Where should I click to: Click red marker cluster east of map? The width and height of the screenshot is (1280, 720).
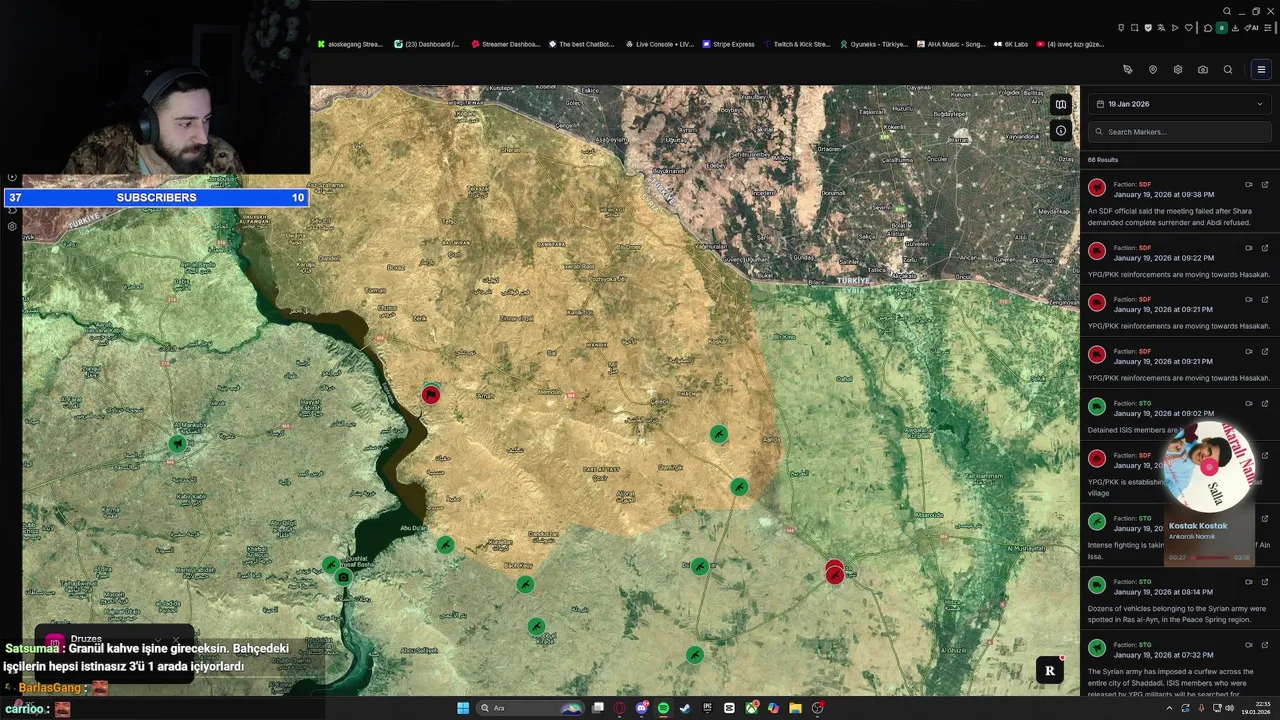click(835, 572)
